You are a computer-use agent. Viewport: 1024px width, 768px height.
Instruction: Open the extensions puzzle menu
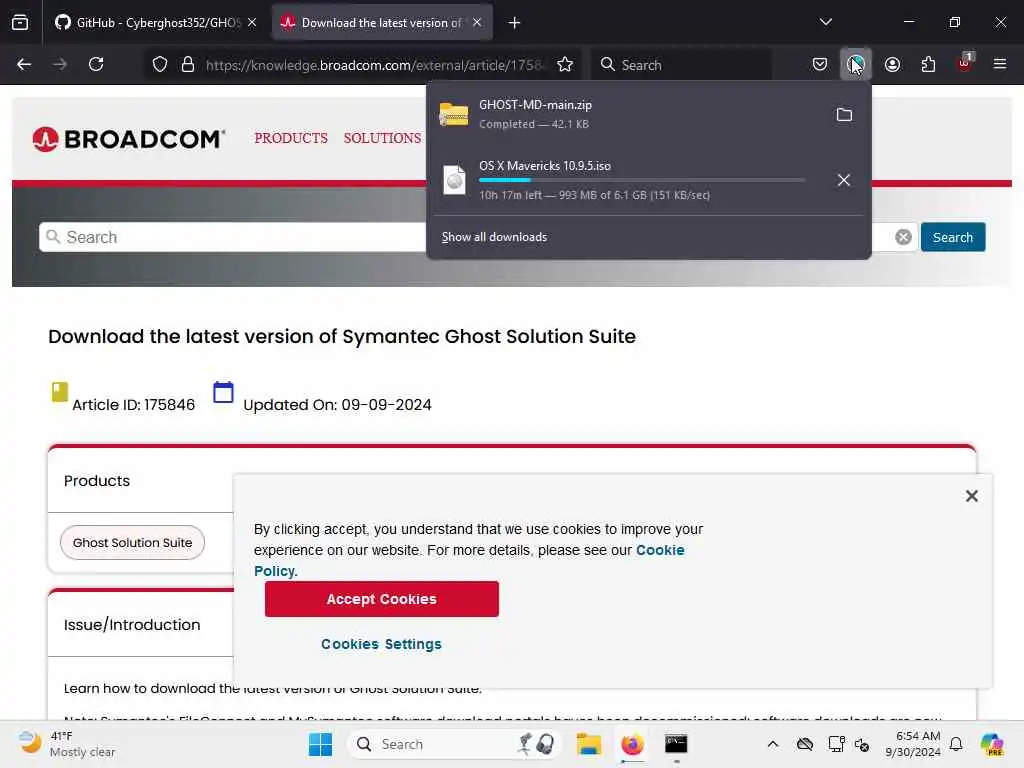[x=928, y=64]
